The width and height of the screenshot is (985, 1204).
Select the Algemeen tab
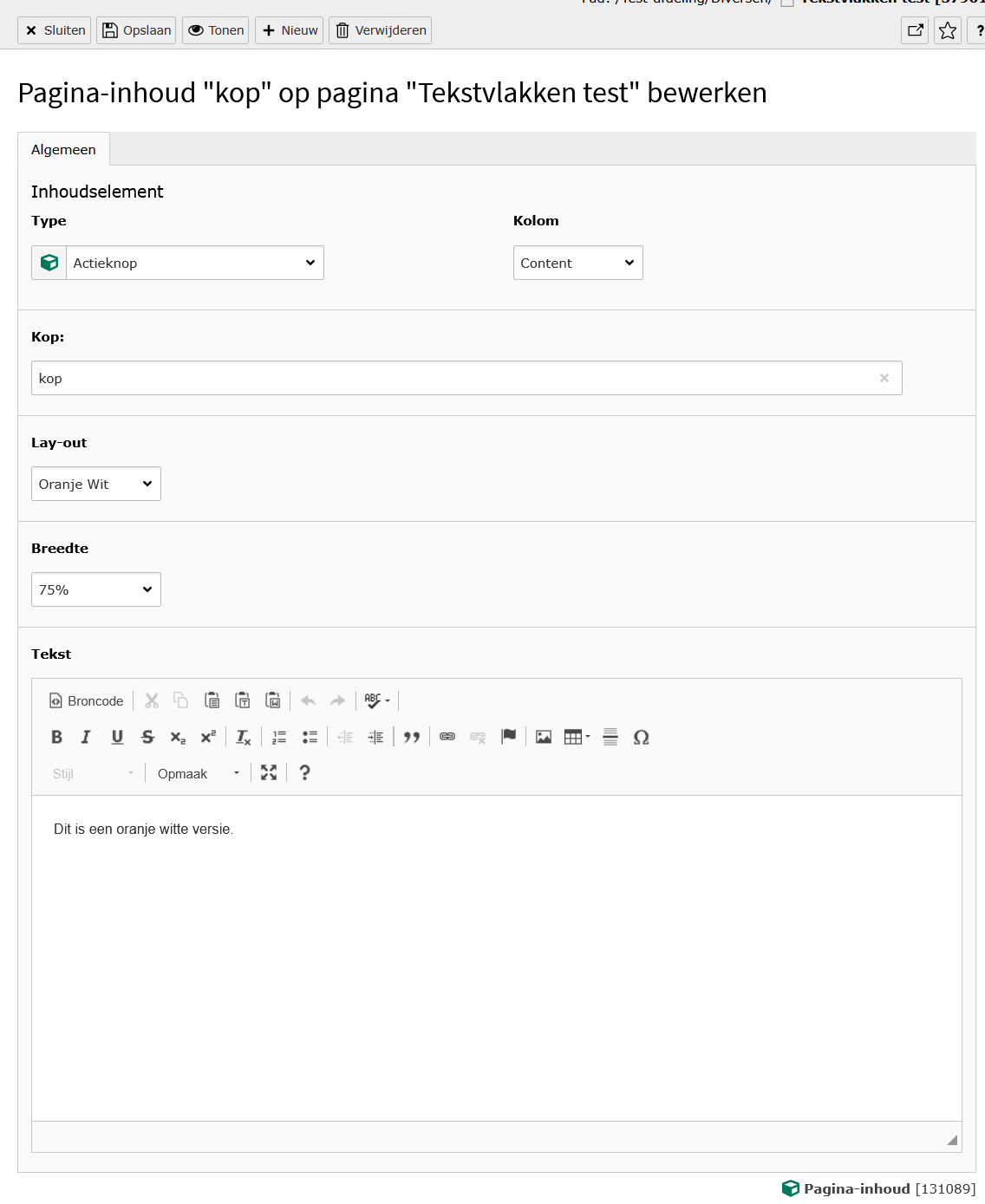coord(63,149)
